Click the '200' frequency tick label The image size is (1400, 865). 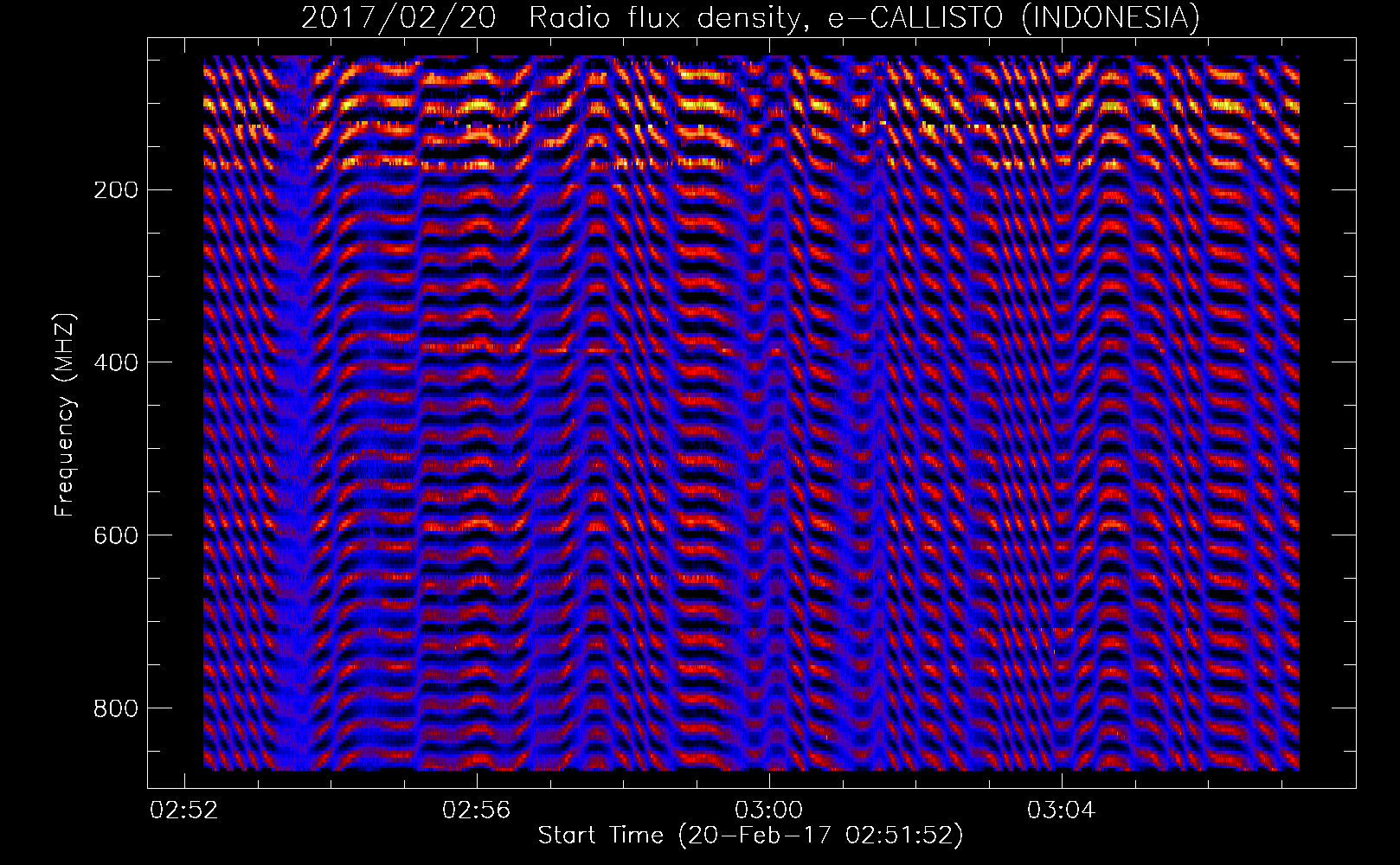[x=116, y=189]
